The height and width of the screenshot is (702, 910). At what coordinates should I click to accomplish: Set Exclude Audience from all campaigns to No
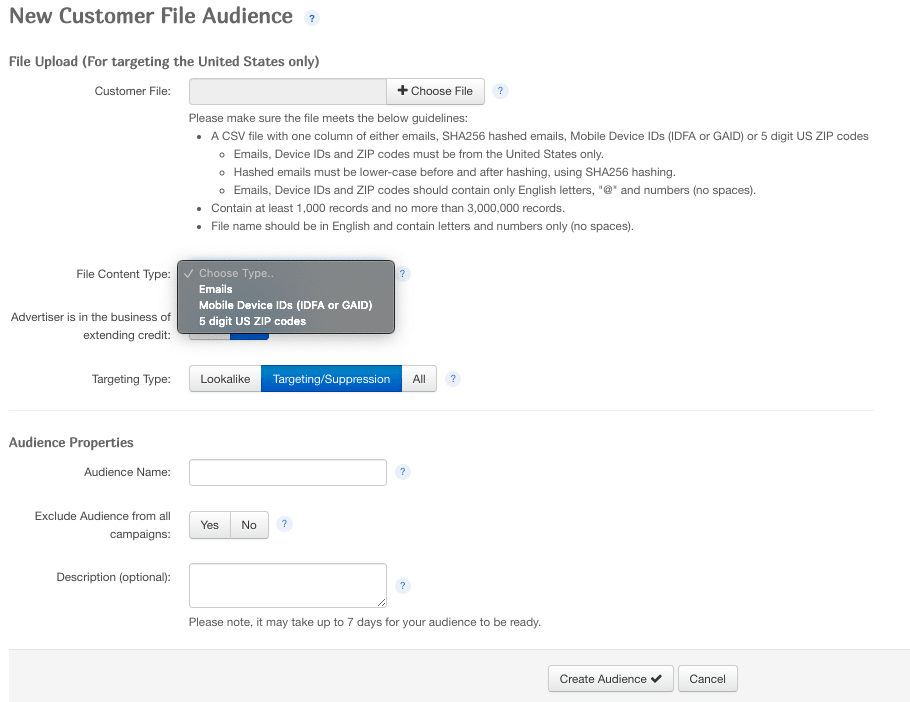click(x=249, y=525)
